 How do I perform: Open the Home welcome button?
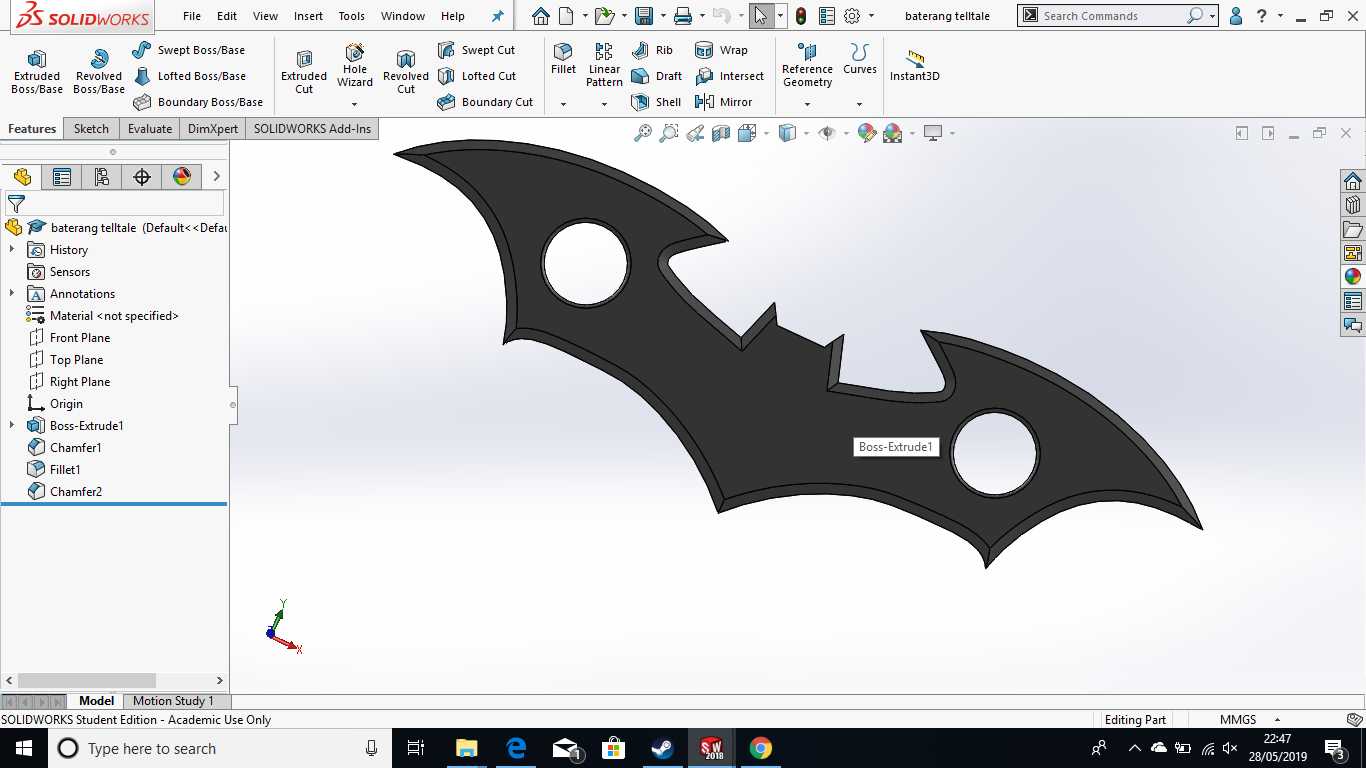pyautogui.click(x=541, y=16)
